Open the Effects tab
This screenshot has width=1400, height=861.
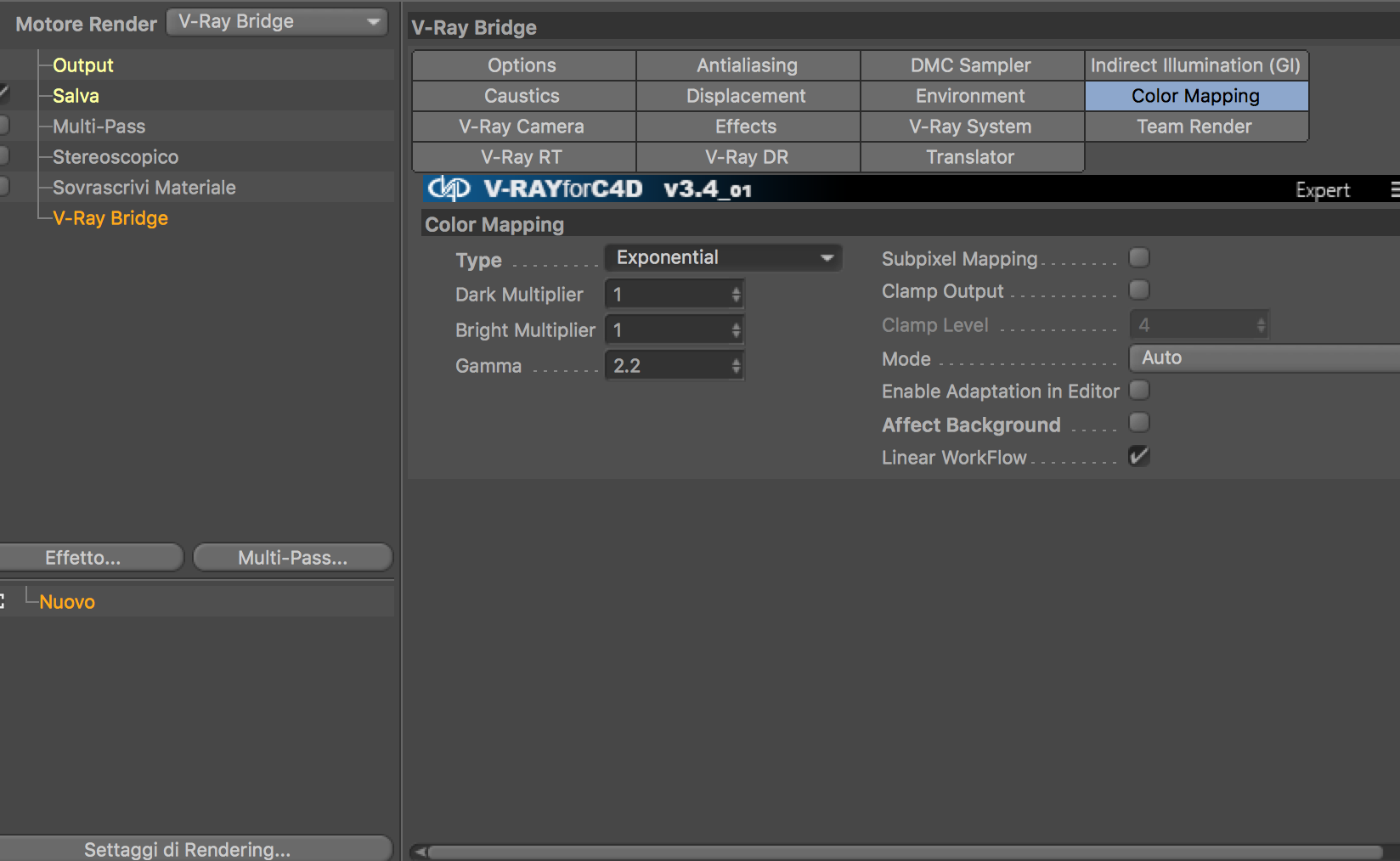pyautogui.click(x=748, y=127)
